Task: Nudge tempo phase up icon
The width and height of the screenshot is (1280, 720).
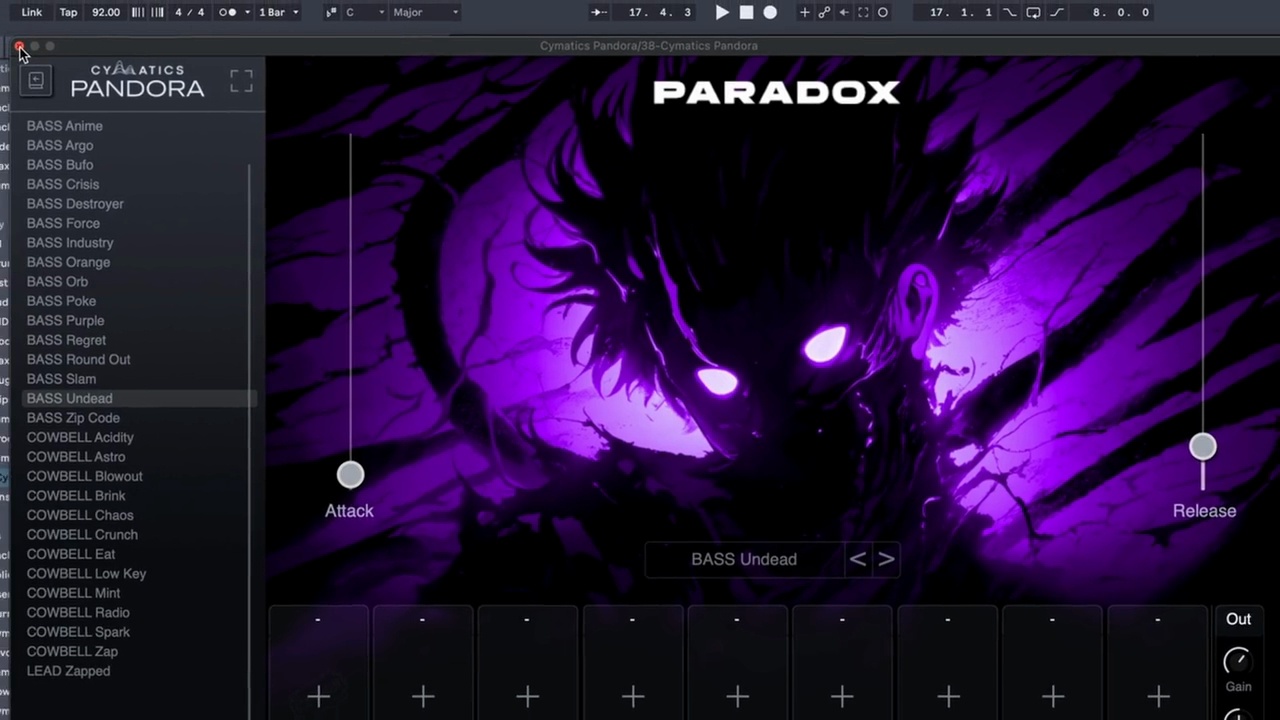Action: click(157, 12)
